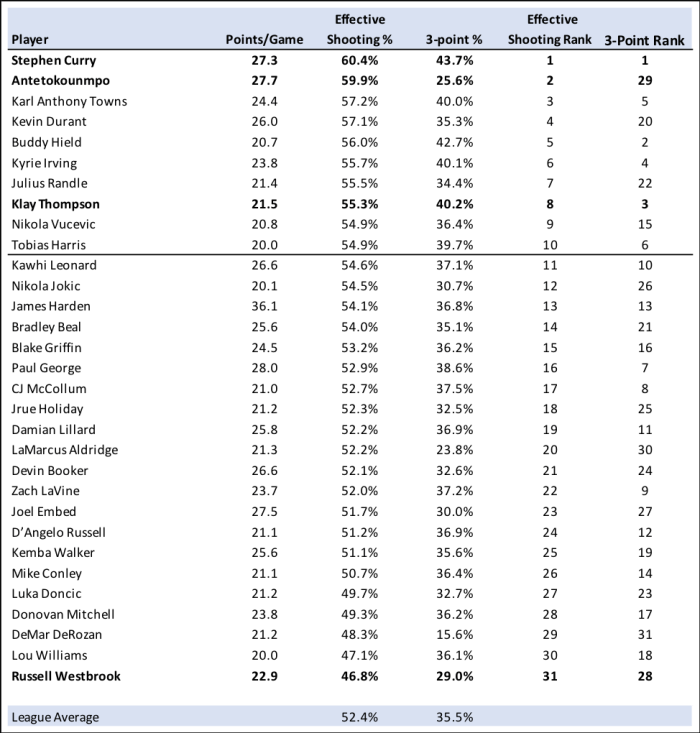Click Karl Anthony Towns player name
700x733 pixels.
pos(69,101)
